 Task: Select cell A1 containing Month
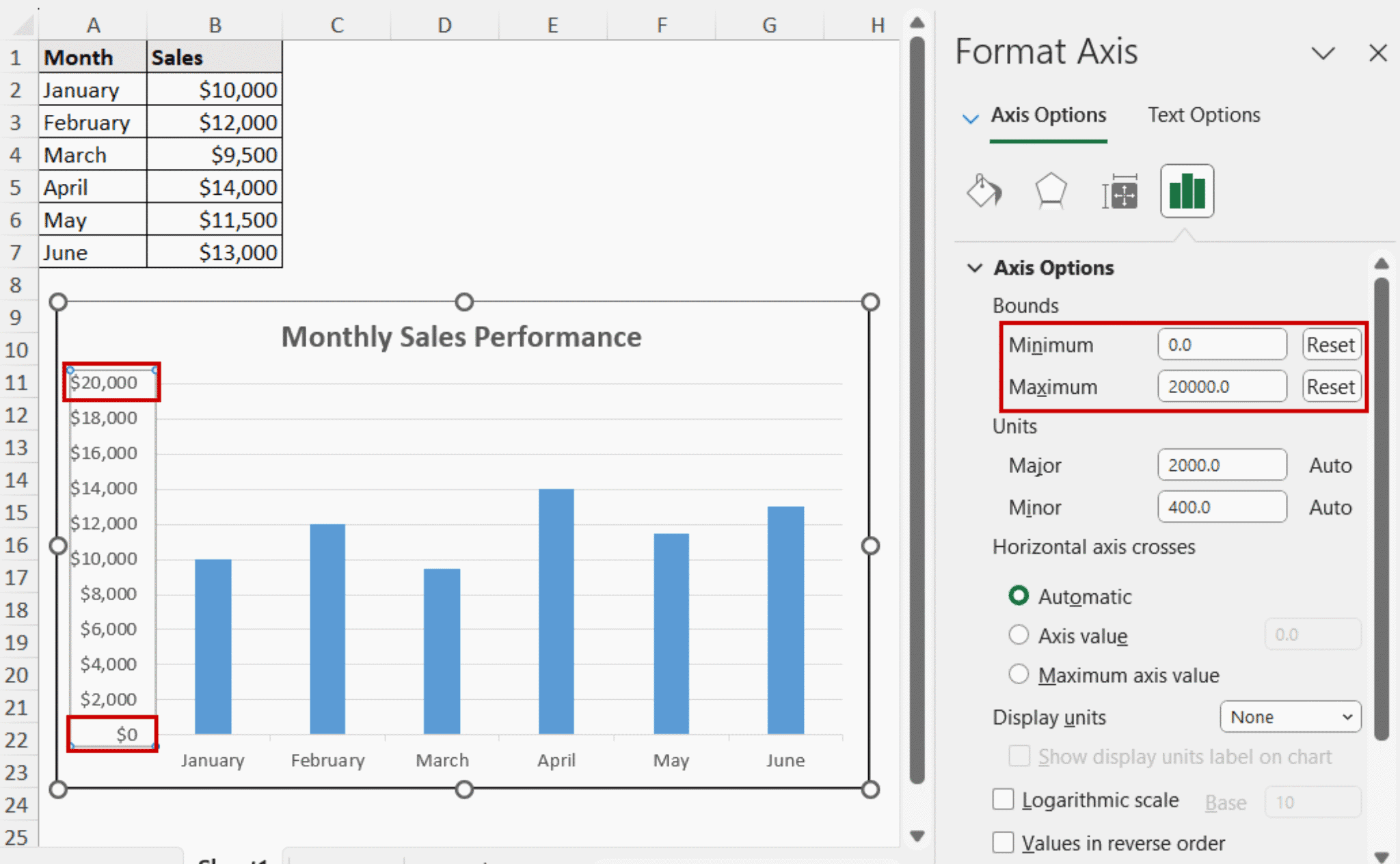(93, 57)
